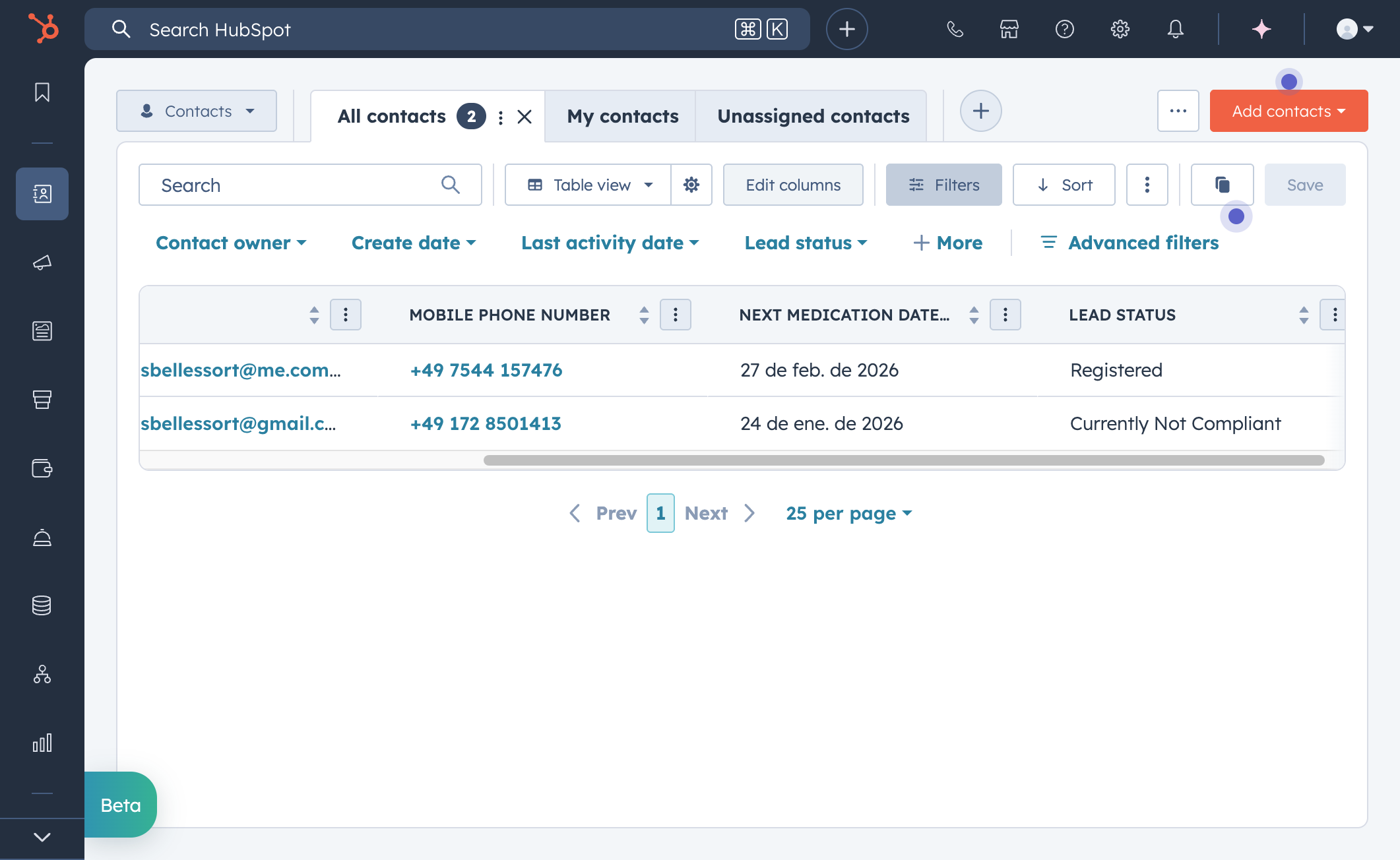Toggle the Filters button
Viewport: 1400px width, 860px height.
click(x=943, y=185)
